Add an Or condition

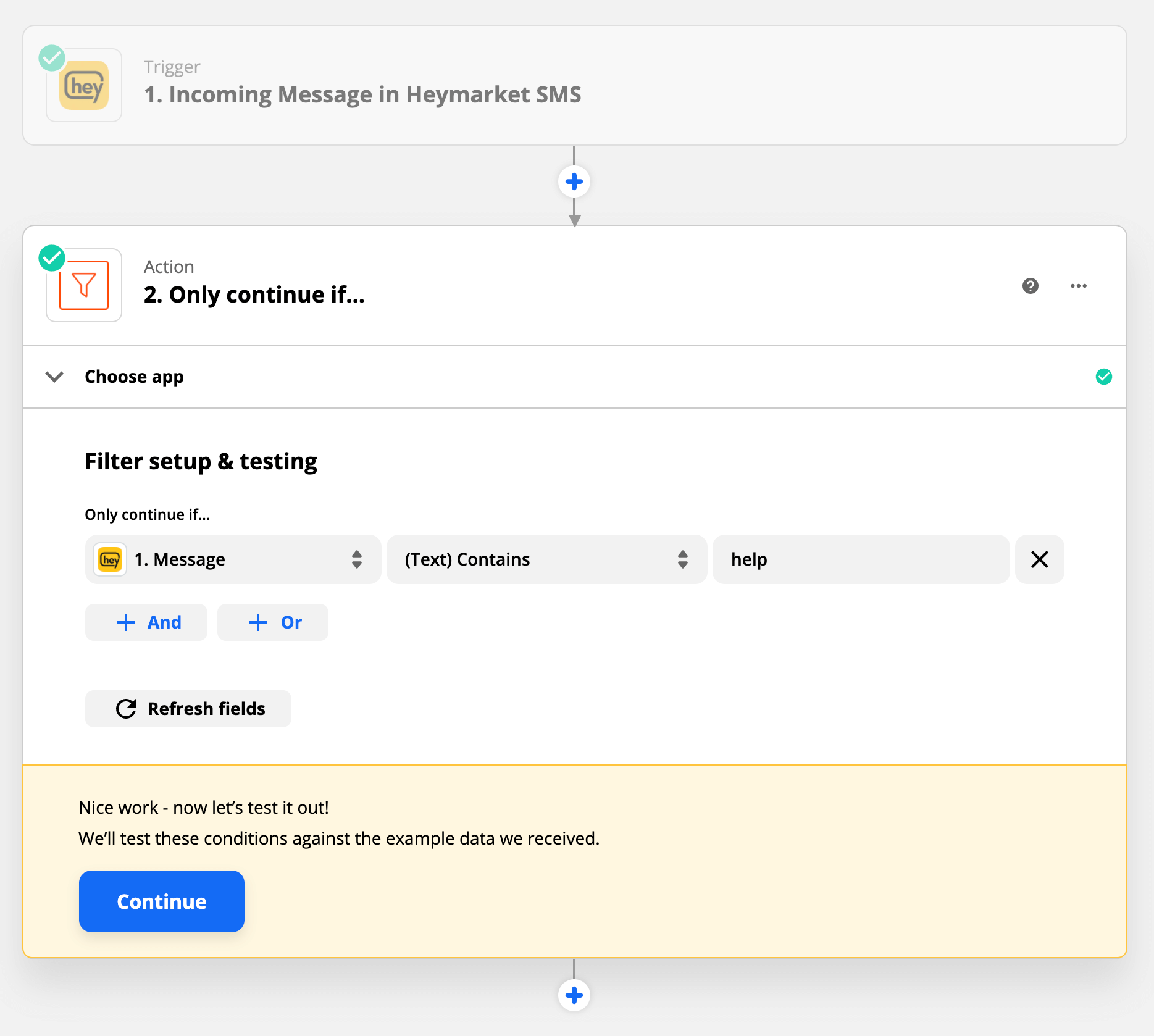[x=273, y=622]
